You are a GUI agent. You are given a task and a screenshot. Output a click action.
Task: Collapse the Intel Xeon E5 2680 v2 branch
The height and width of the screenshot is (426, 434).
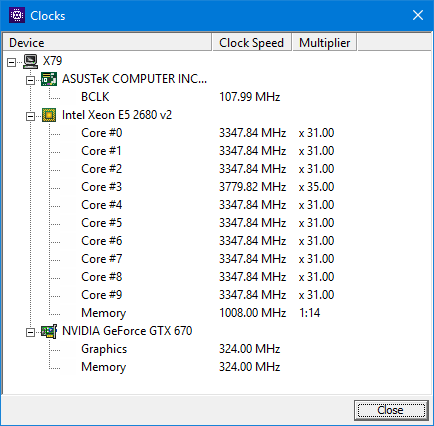pyautogui.click(x=30, y=116)
